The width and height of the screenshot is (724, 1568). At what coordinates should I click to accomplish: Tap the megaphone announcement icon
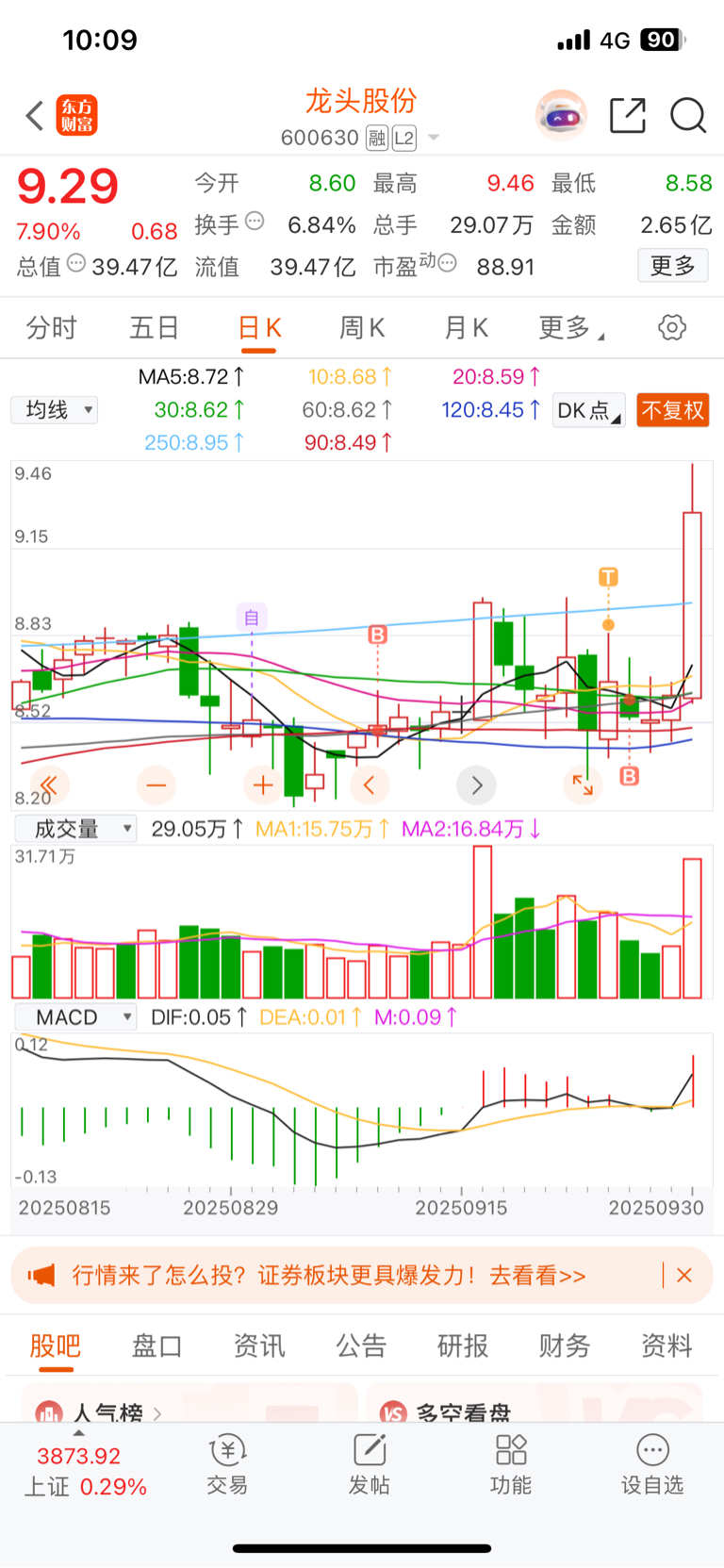tap(41, 1276)
